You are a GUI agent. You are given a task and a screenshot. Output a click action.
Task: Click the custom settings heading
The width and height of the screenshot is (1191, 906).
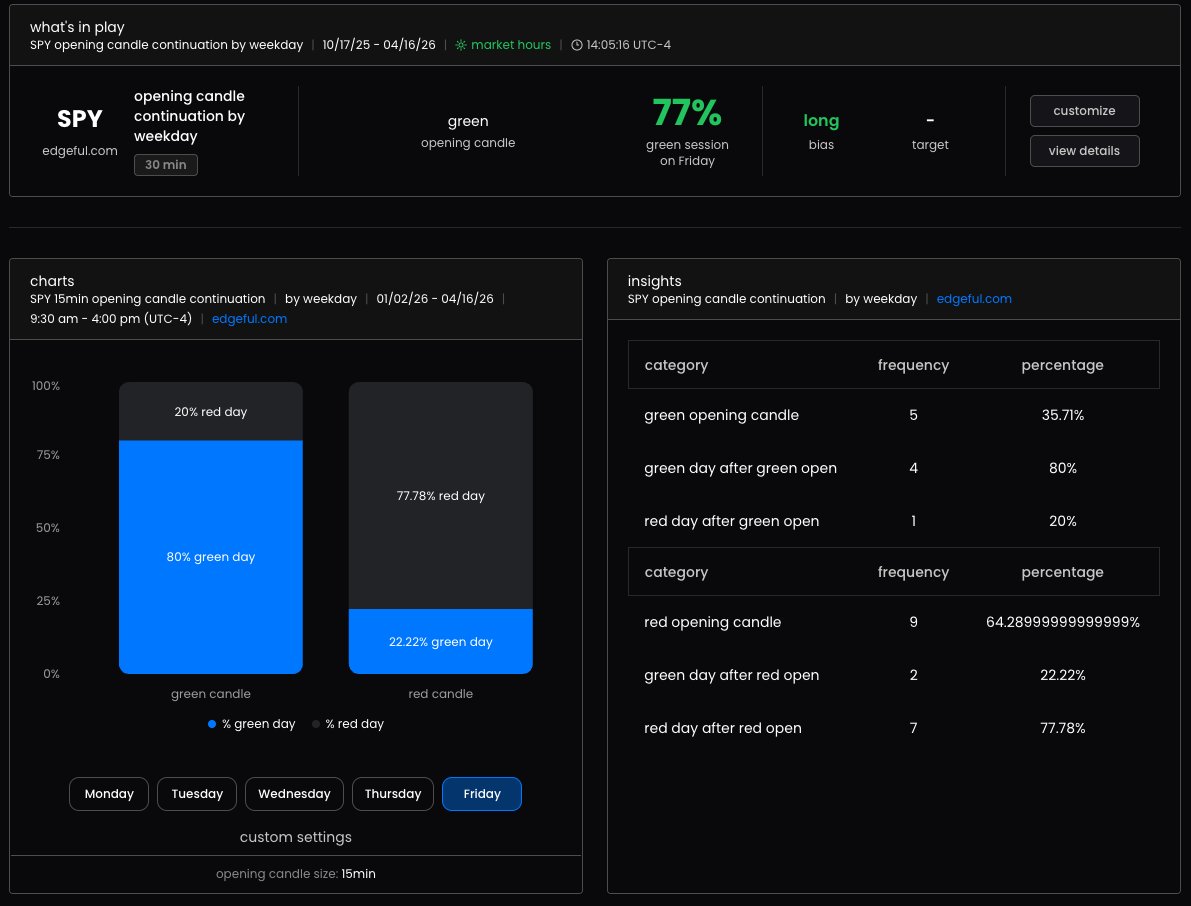(295, 837)
